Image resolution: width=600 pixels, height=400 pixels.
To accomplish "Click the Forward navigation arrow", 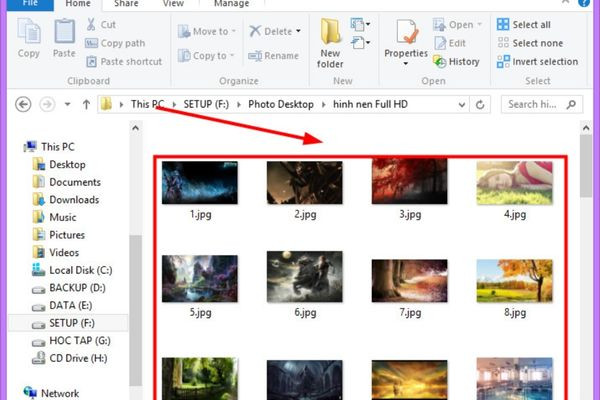I will tap(47, 104).
